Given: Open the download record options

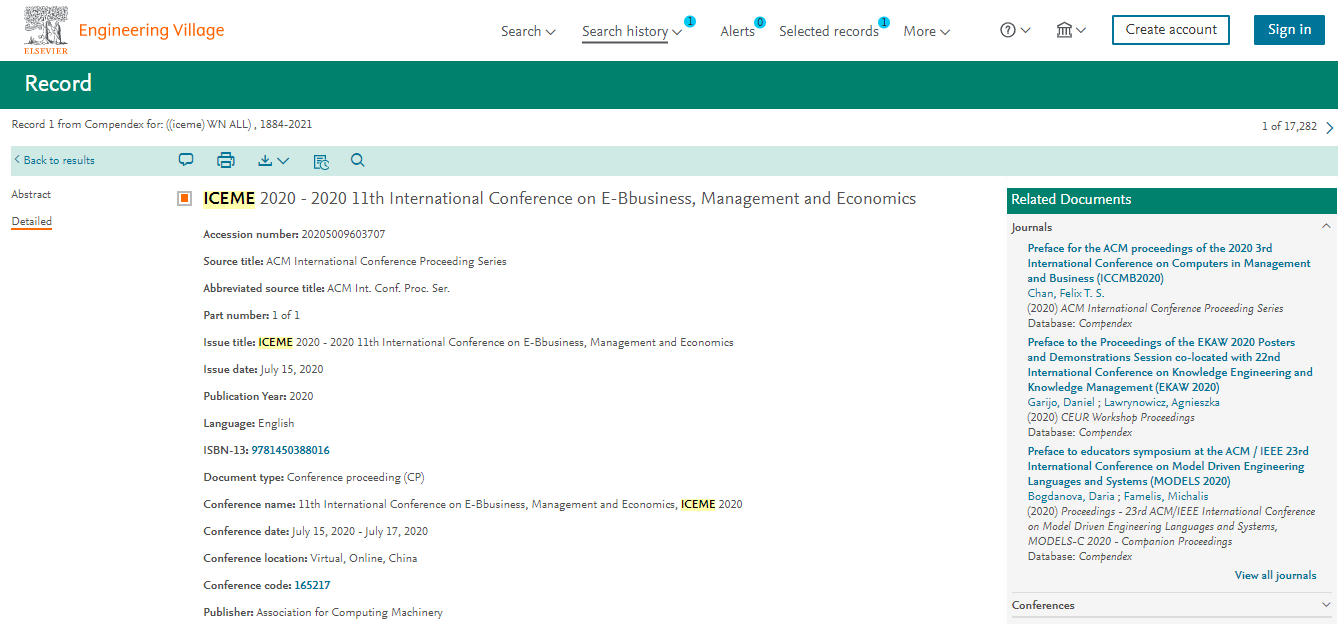Looking at the screenshot, I should click(x=273, y=160).
